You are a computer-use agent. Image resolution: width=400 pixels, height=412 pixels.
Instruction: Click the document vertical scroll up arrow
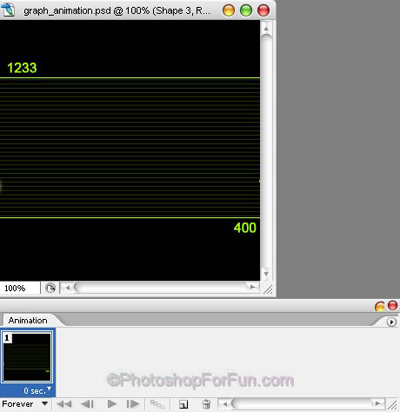(x=266, y=29)
